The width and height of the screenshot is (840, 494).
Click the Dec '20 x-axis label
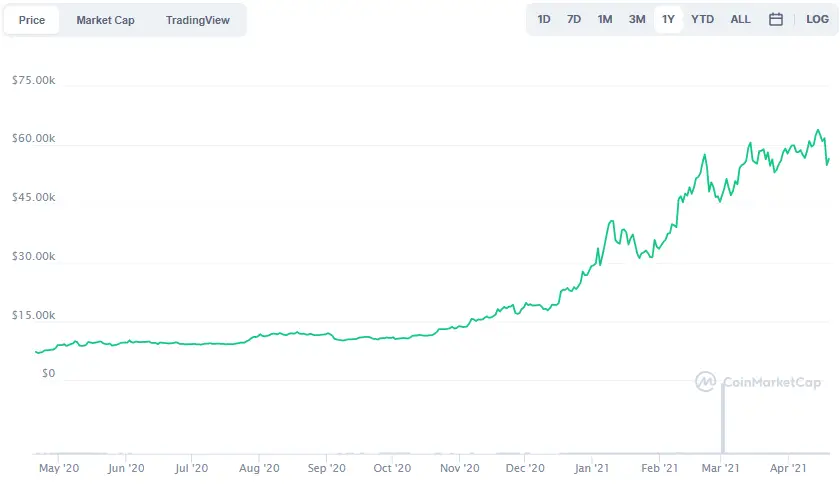(525, 468)
